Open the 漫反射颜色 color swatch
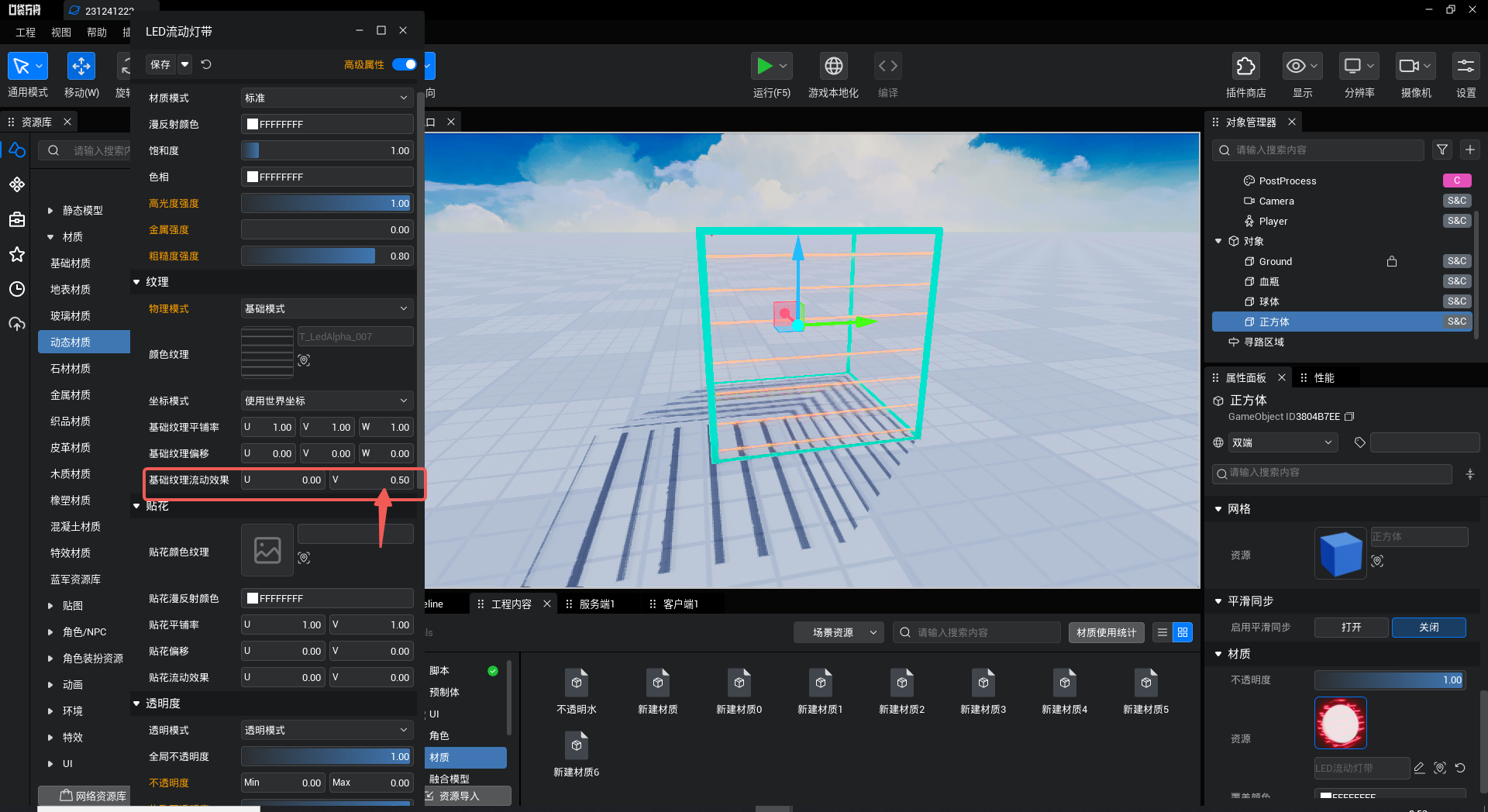Screen dimensions: 1488x812 pos(252,124)
